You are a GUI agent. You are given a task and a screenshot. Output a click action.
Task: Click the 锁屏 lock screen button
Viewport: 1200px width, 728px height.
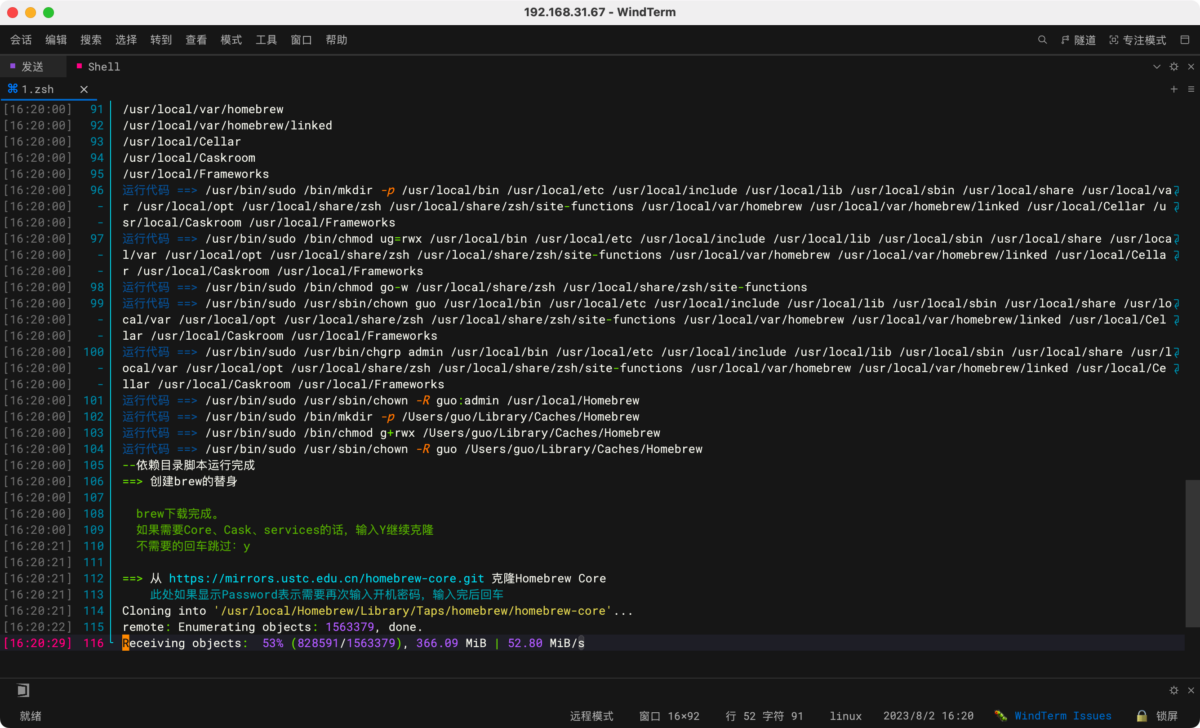1167,716
